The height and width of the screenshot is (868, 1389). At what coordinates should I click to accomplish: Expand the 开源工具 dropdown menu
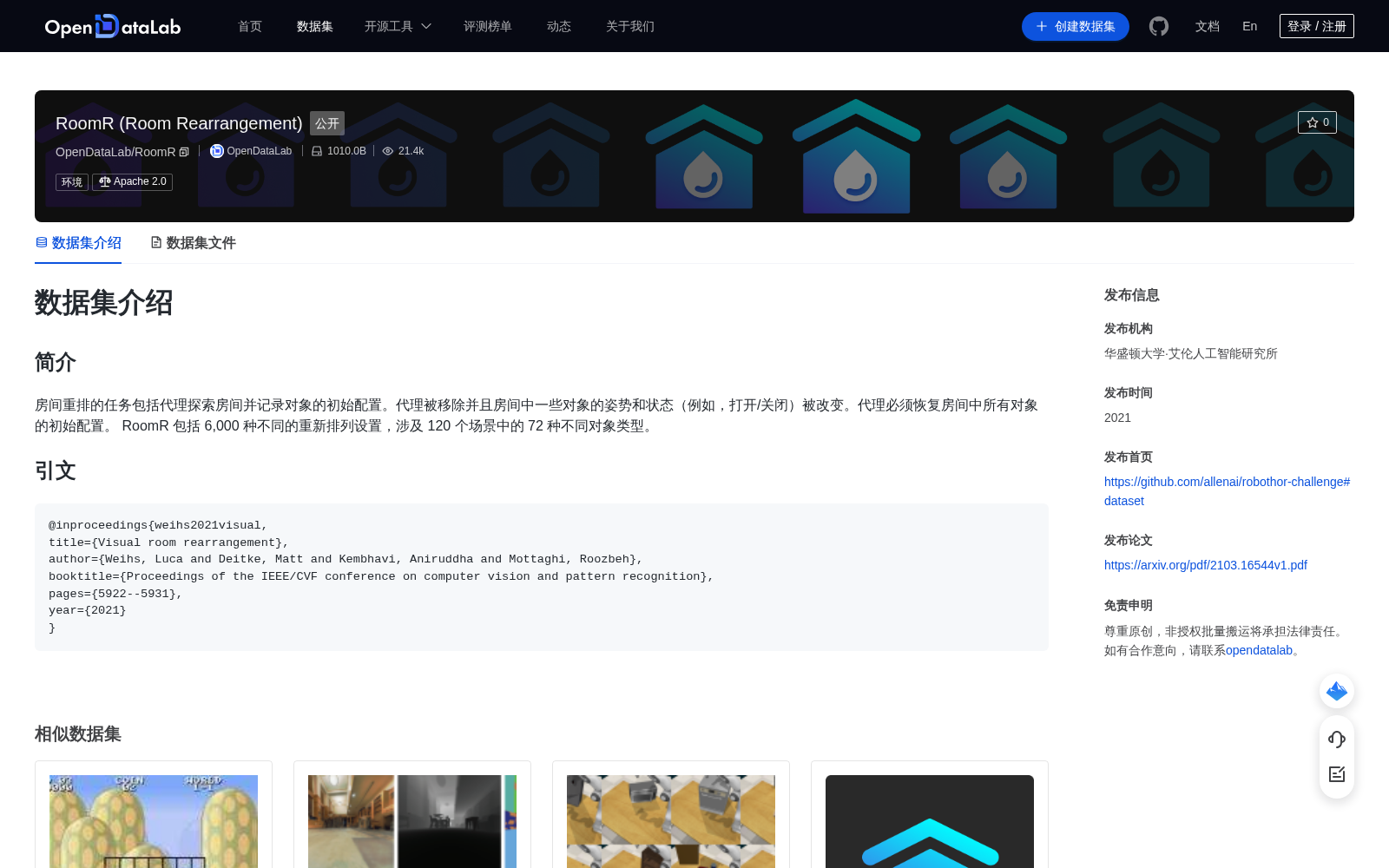[x=398, y=26]
